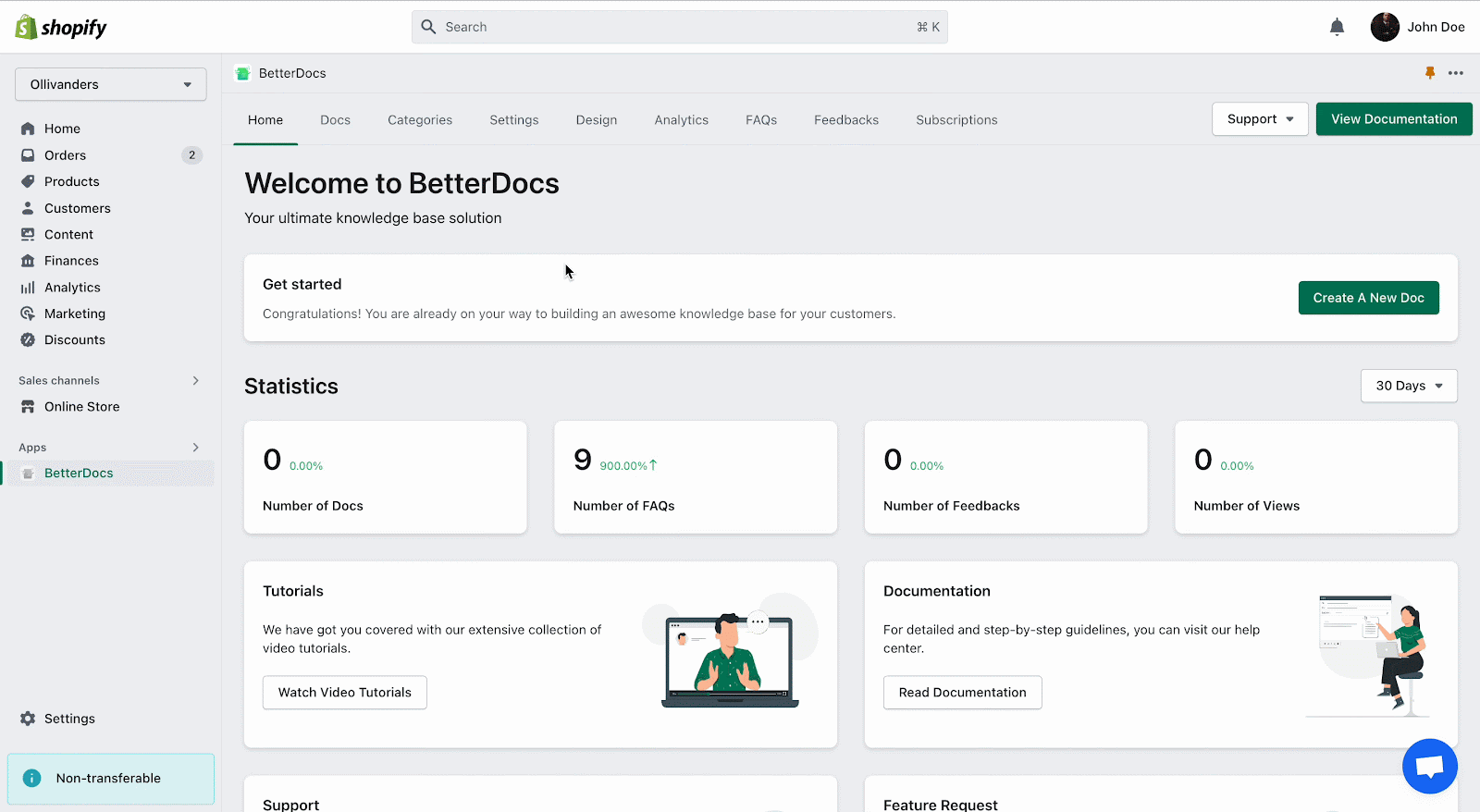Click the Number of Feedbacks card
The width and height of the screenshot is (1480, 812).
click(x=1006, y=477)
